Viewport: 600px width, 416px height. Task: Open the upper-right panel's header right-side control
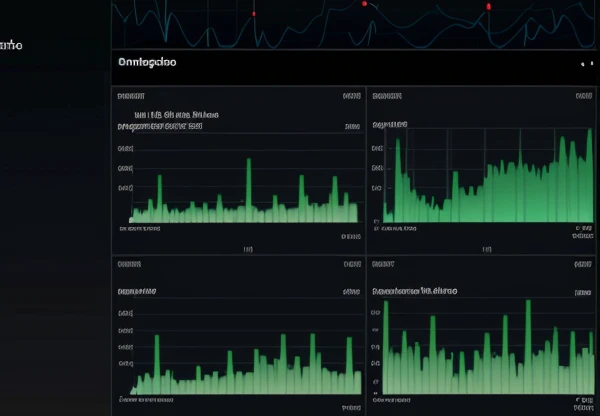[x=582, y=97]
